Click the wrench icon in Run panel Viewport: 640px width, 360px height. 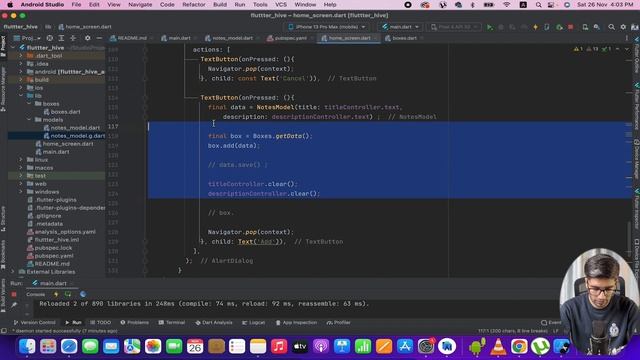pyautogui.click(x=14, y=304)
